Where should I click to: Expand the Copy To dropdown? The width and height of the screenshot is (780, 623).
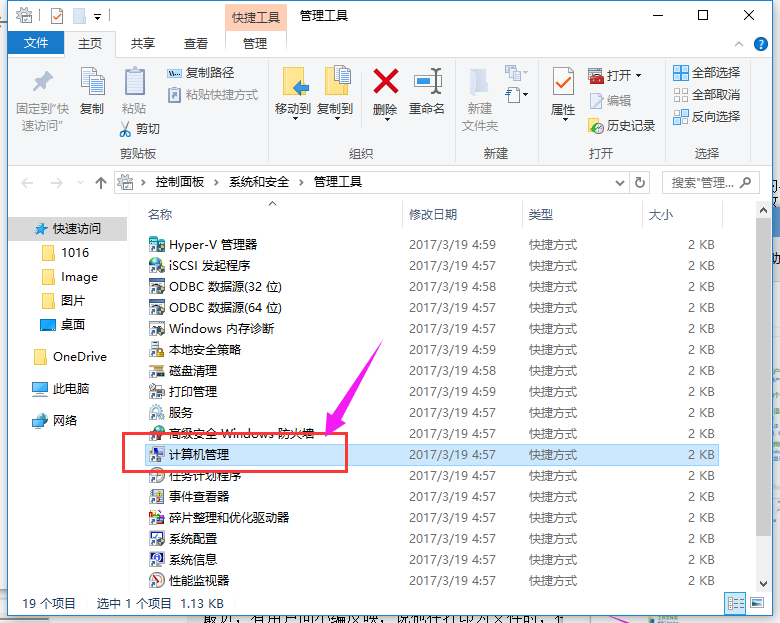[x=335, y=119]
